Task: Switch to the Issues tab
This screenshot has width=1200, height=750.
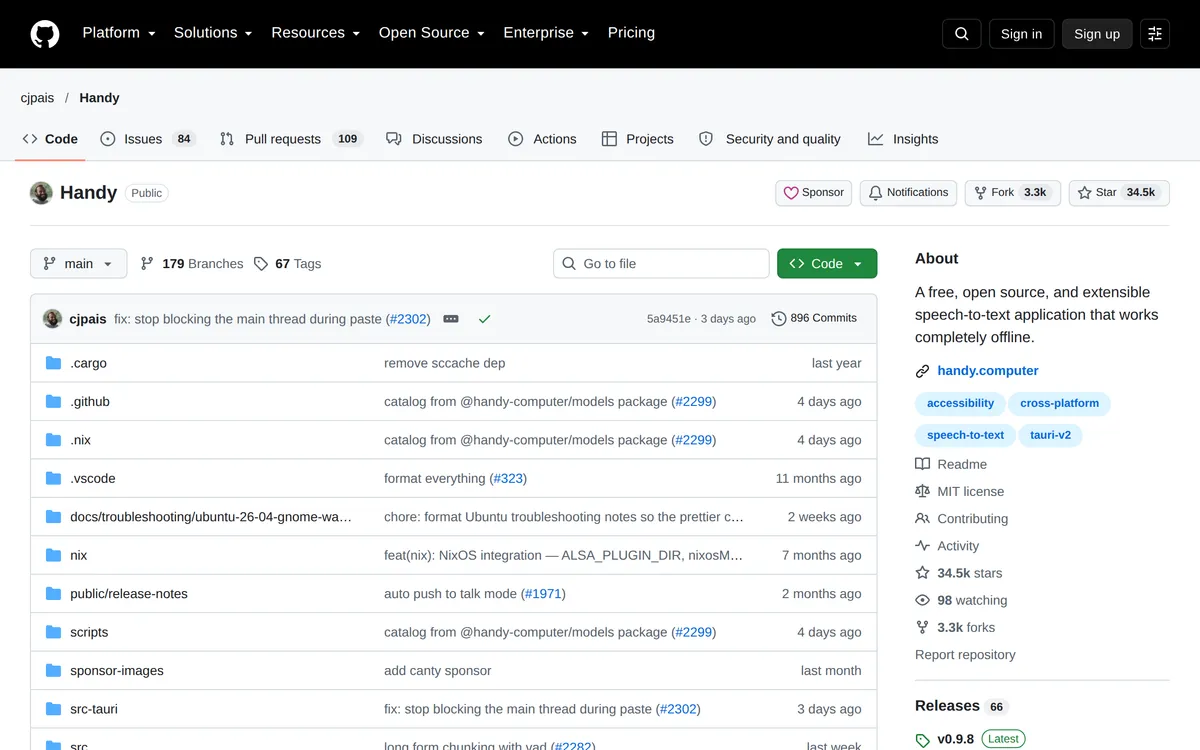Action: [x=148, y=139]
